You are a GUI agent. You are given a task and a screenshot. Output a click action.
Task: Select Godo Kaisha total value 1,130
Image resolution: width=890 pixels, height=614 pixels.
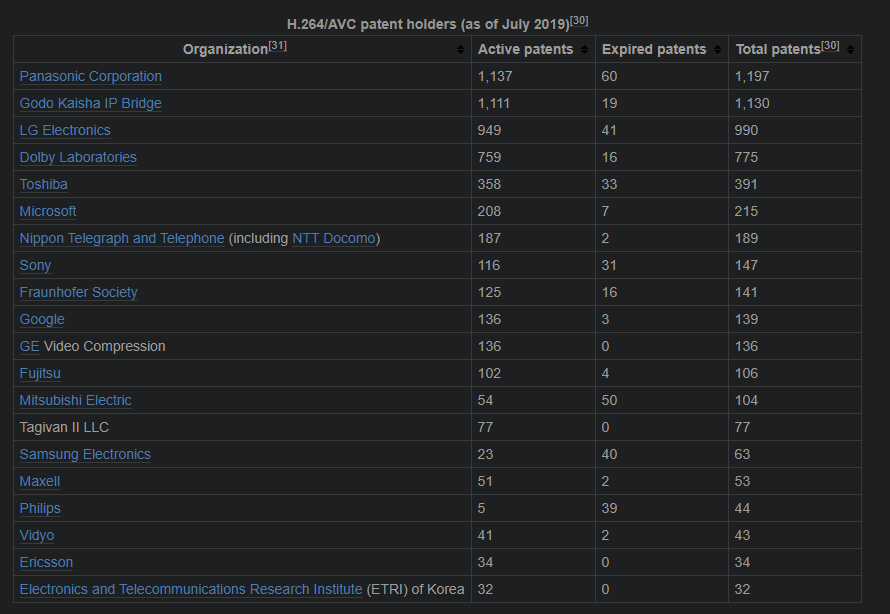point(752,103)
